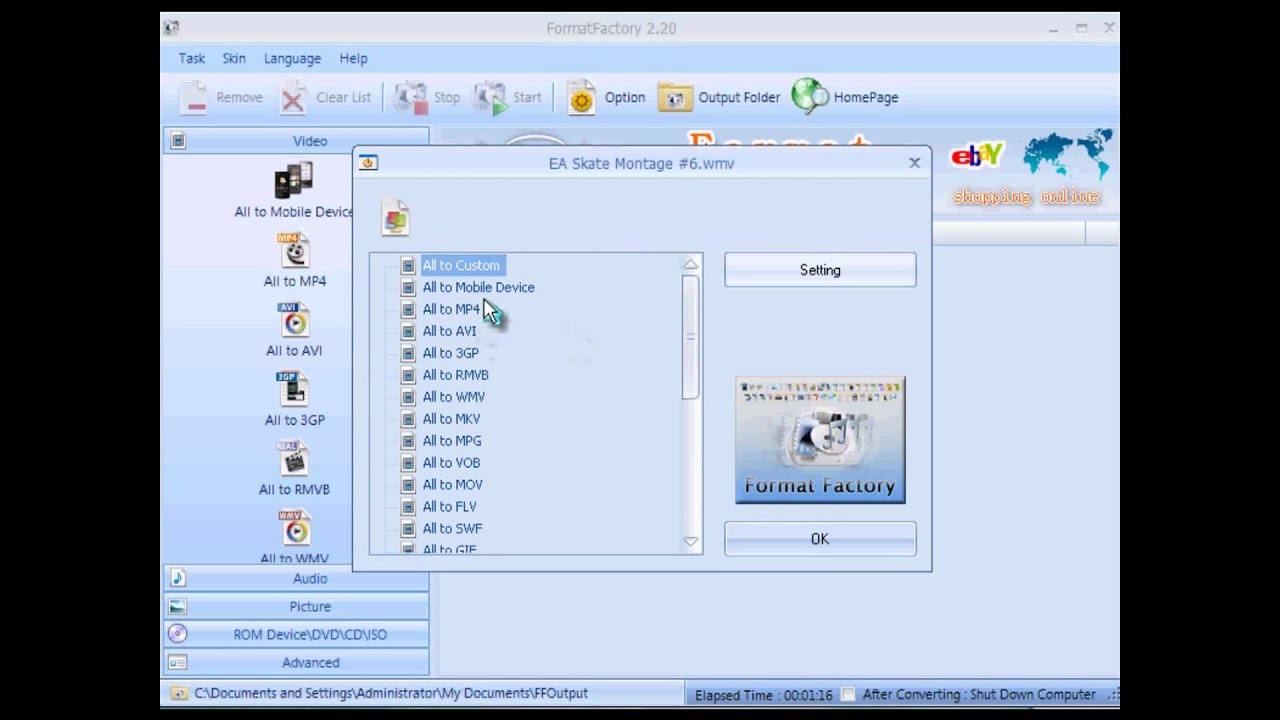Open the Output Folder icon
Viewport: 1280px width, 720px height.
coord(675,98)
